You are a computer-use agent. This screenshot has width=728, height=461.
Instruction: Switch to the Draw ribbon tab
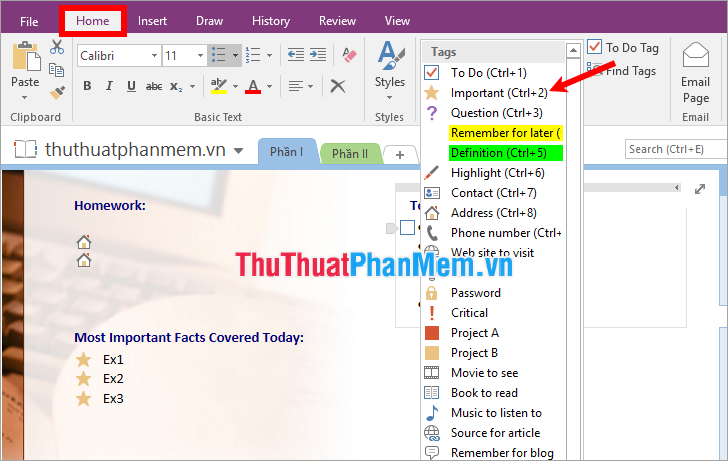209,21
